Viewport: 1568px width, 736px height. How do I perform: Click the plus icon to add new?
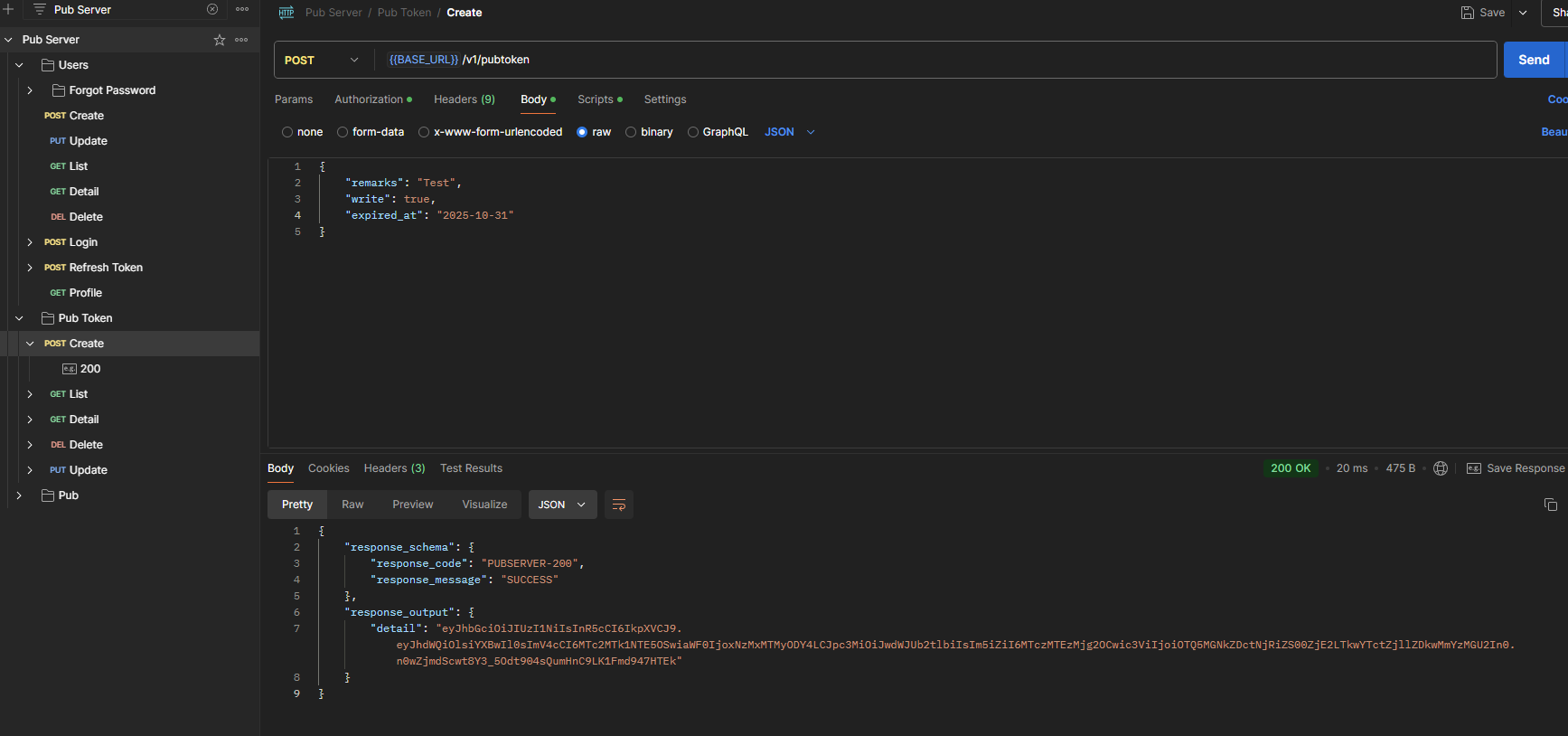[8, 10]
